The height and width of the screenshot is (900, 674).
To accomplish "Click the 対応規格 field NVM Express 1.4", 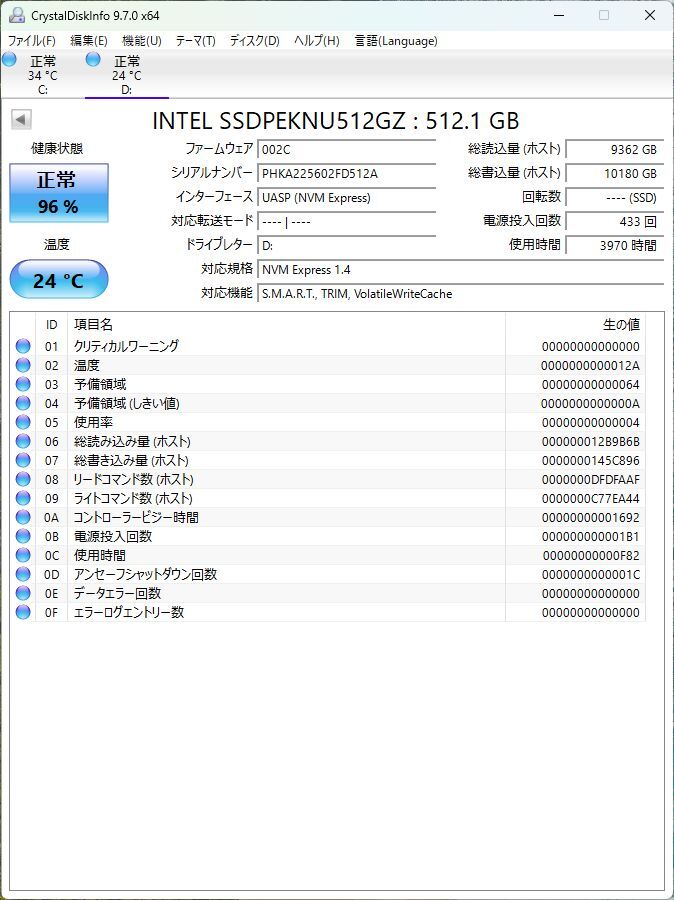I will (460, 269).
